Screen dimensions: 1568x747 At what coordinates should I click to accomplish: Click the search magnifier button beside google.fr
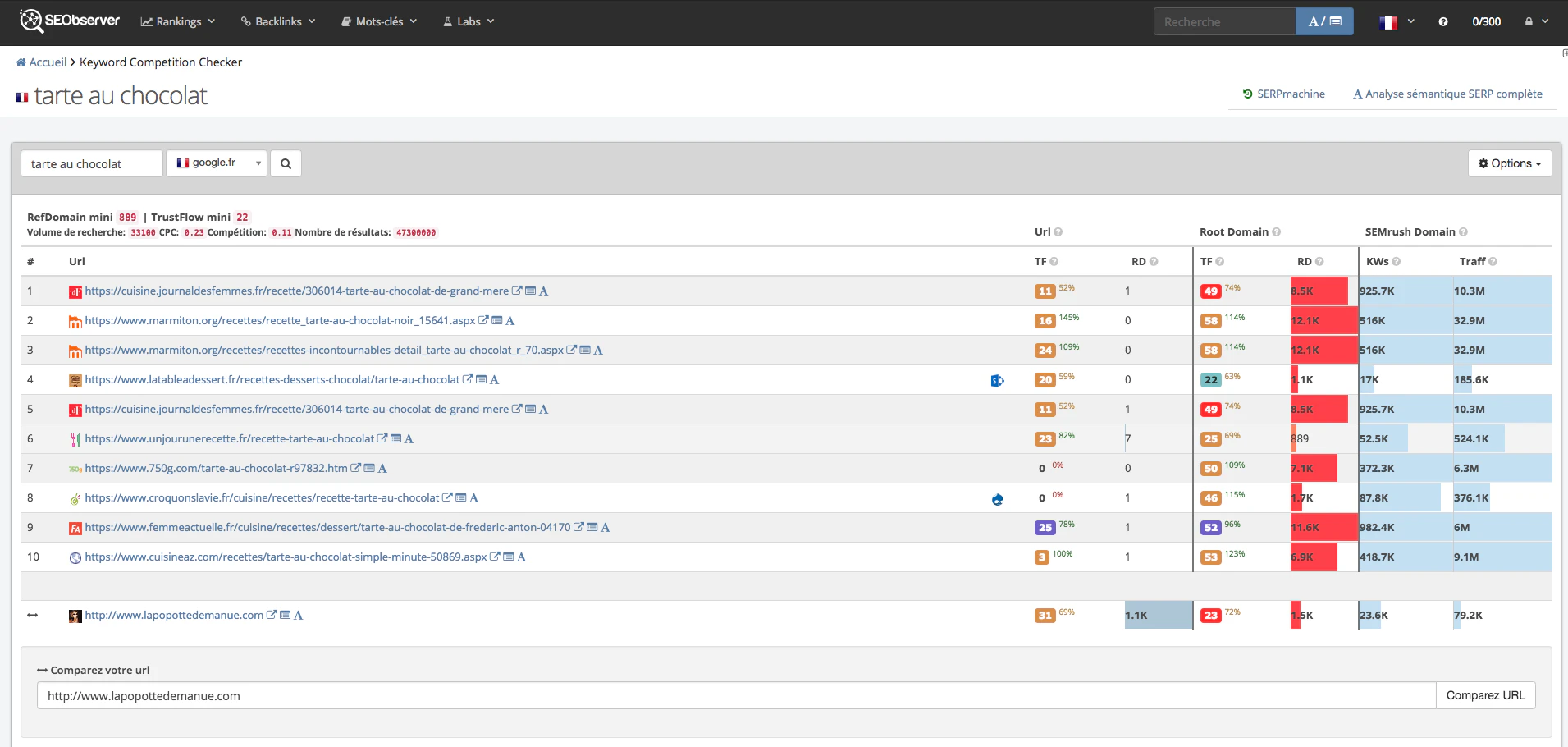click(x=286, y=163)
